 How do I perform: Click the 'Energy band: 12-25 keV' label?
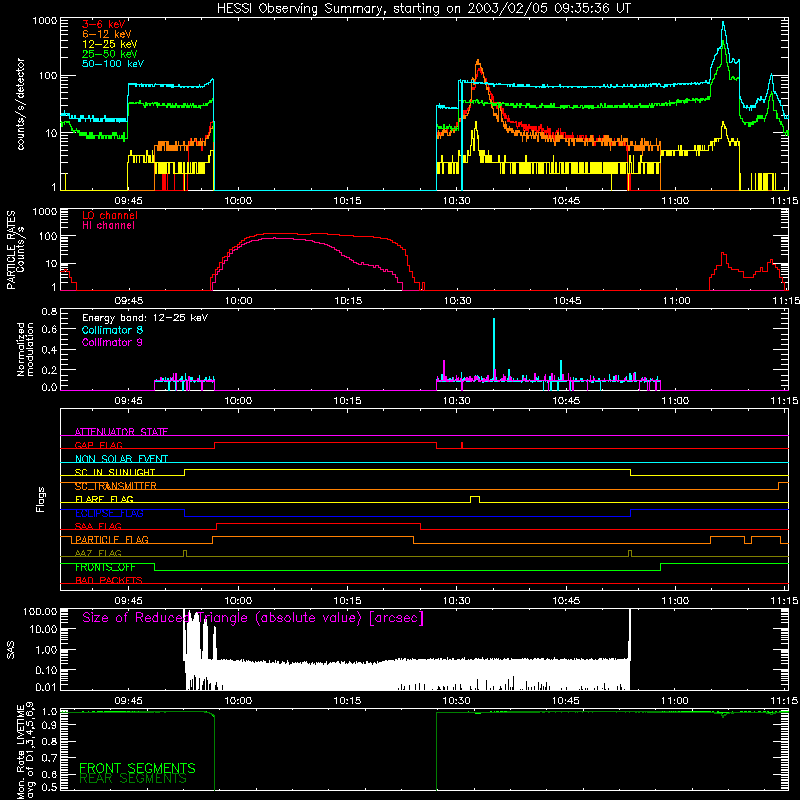click(145, 318)
